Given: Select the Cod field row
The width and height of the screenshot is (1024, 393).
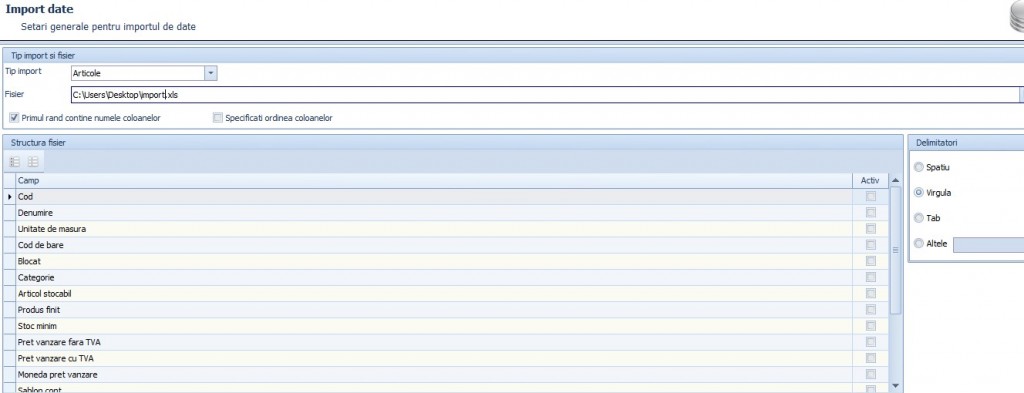Looking at the screenshot, I should [434, 196].
